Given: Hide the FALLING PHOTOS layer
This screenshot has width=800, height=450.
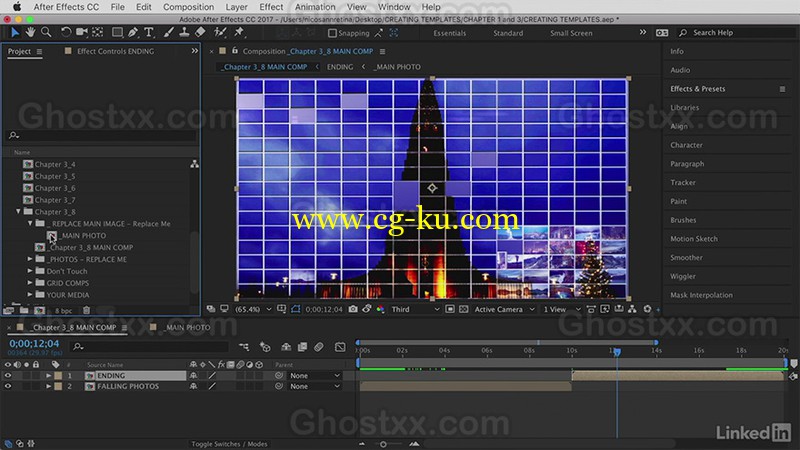Looking at the screenshot, I should pyautogui.click(x=8, y=386).
